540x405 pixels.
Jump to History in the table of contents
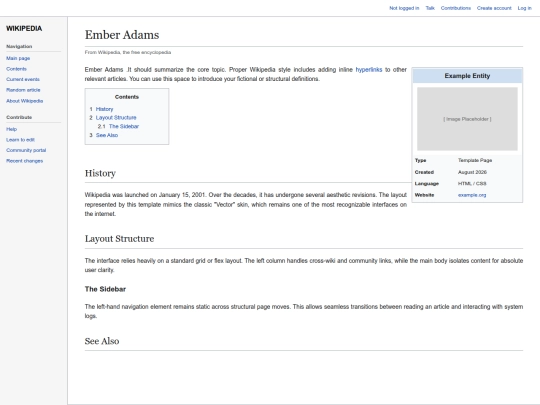(x=104, y=109)
